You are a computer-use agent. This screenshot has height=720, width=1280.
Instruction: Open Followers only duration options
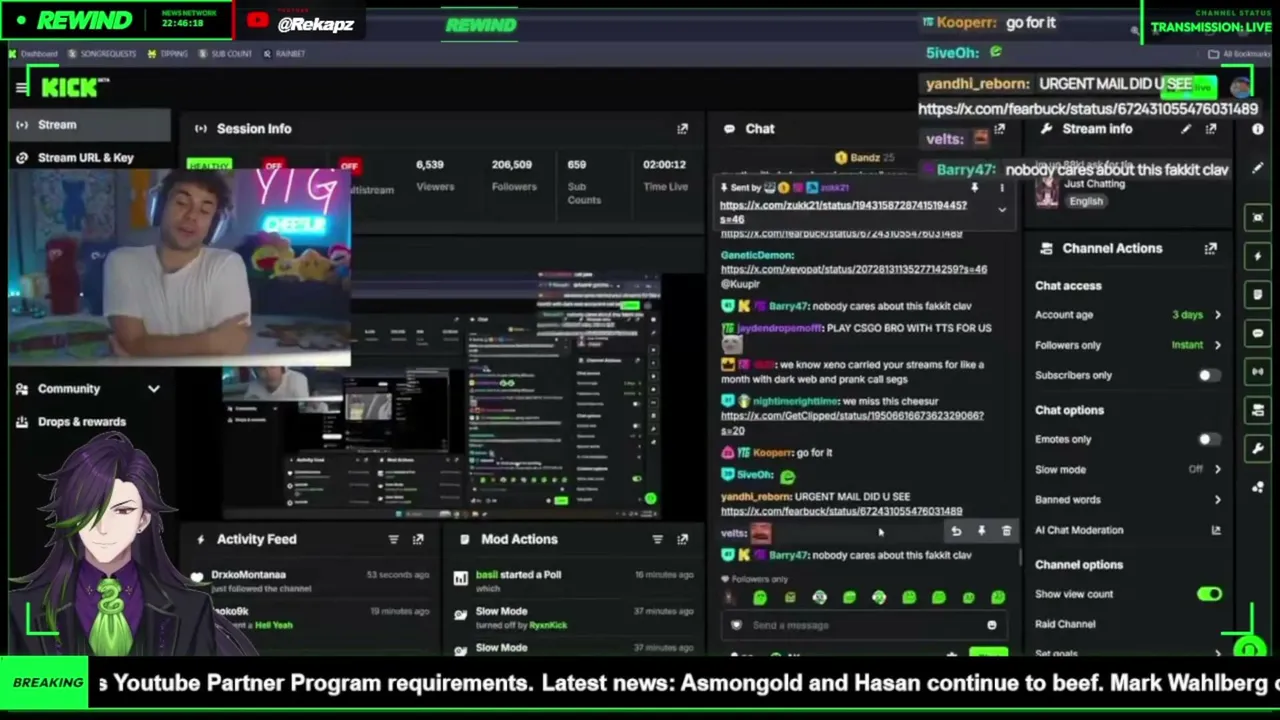click(x=1129, y=345)
